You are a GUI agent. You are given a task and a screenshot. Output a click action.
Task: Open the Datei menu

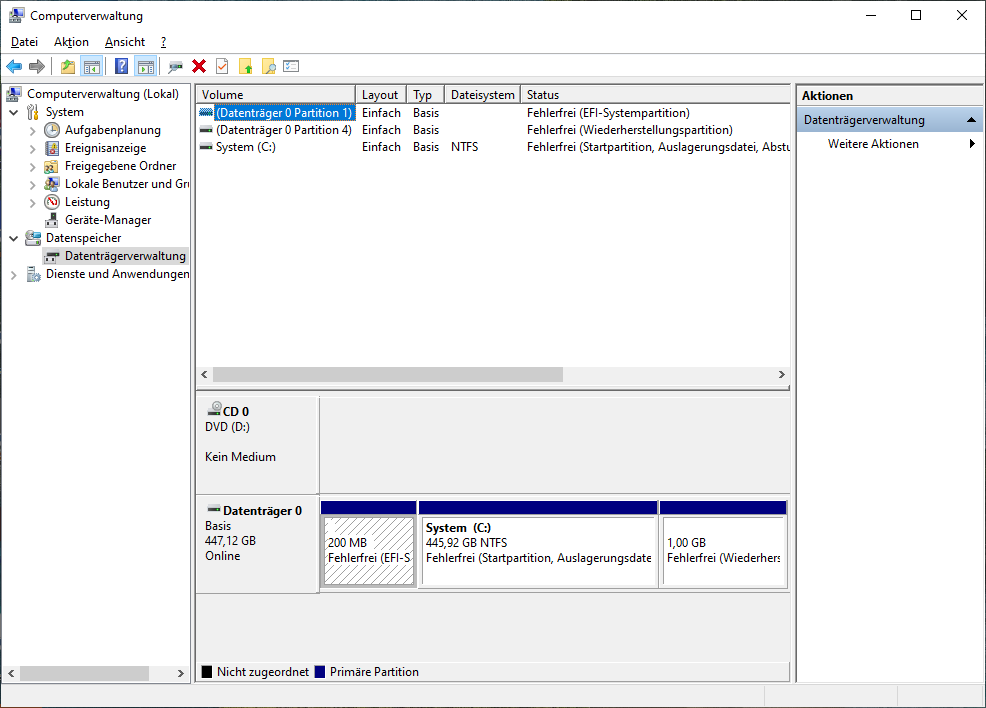pyautogui.click(x=25, y=42)
